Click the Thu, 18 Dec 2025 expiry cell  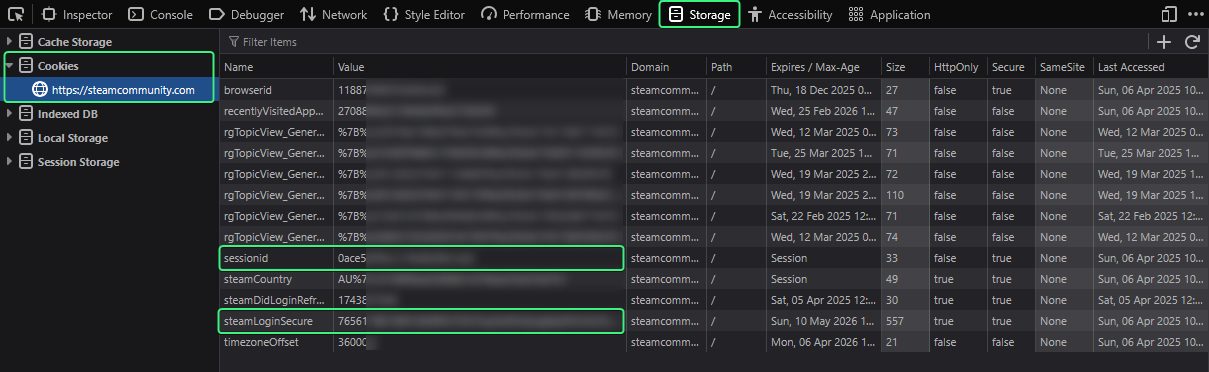(x=823, y=89)
